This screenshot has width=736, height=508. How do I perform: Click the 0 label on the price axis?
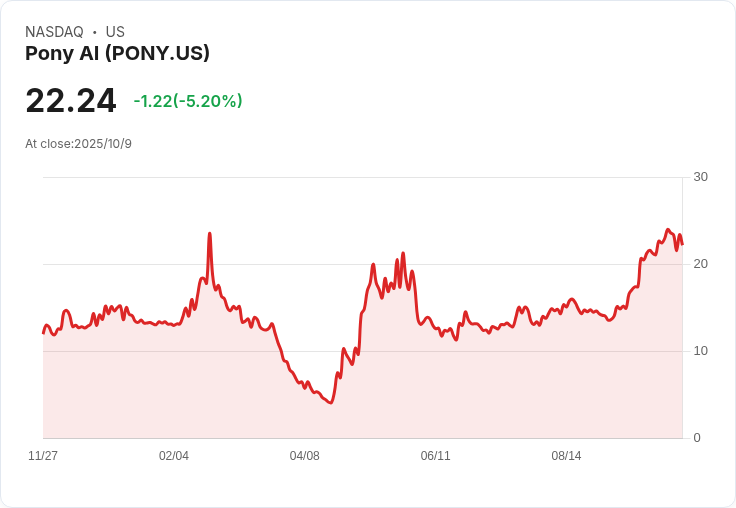[697, 438]
